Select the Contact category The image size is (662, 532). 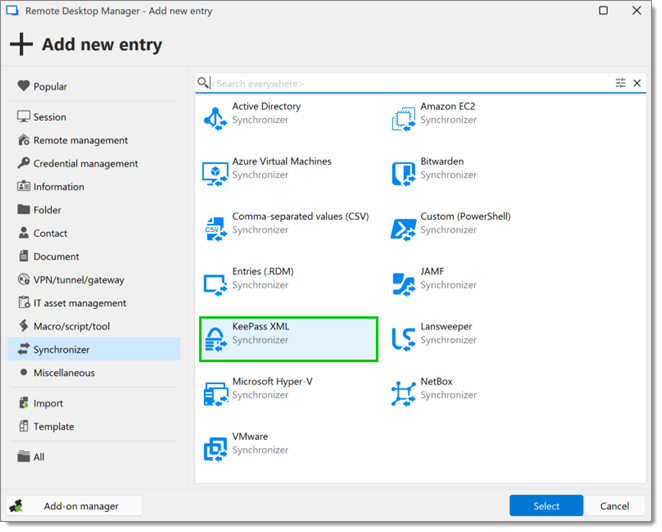click(x=94, y=233)
